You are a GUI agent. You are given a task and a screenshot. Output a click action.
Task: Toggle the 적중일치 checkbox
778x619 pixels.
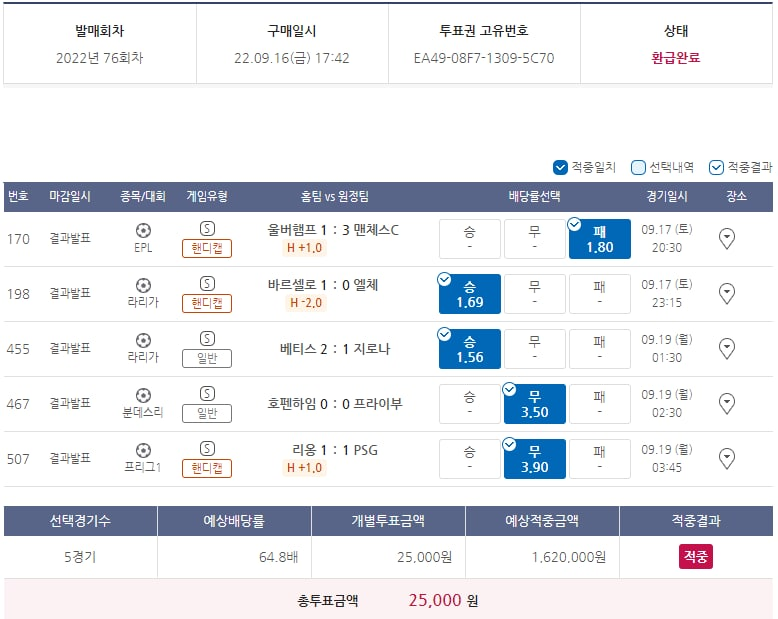pyautogui.click(x=560, y=167)
